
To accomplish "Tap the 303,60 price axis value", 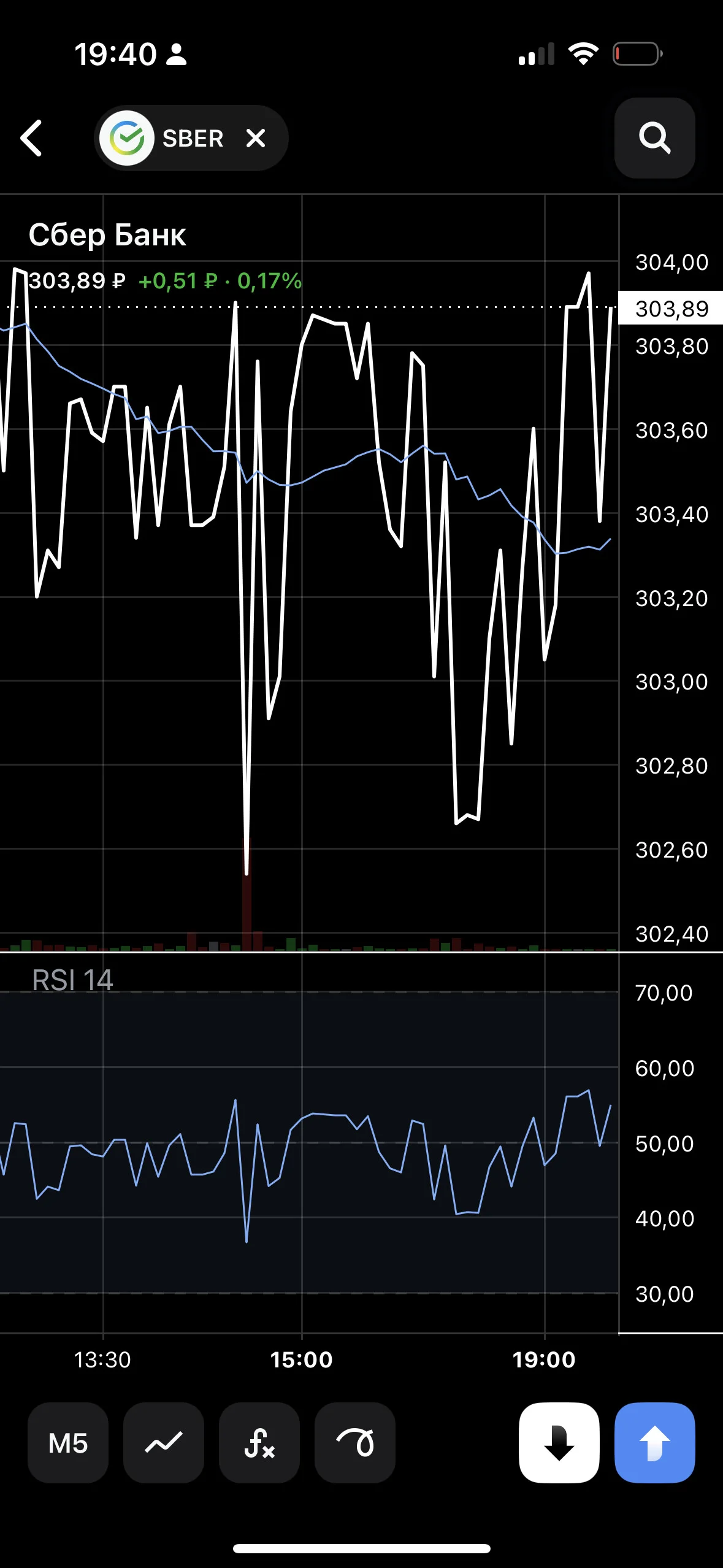I will tap(672, 430).
